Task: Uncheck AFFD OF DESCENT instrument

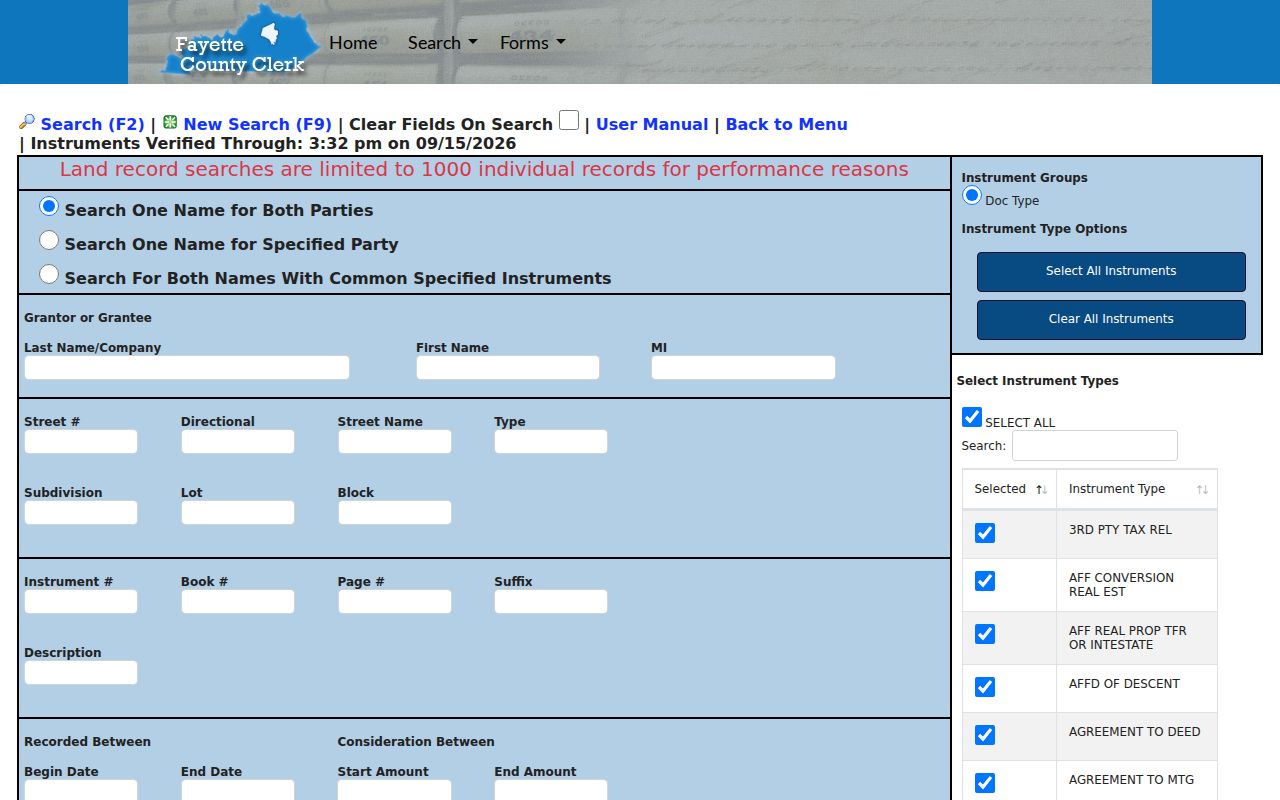Action: pos(985,687)
